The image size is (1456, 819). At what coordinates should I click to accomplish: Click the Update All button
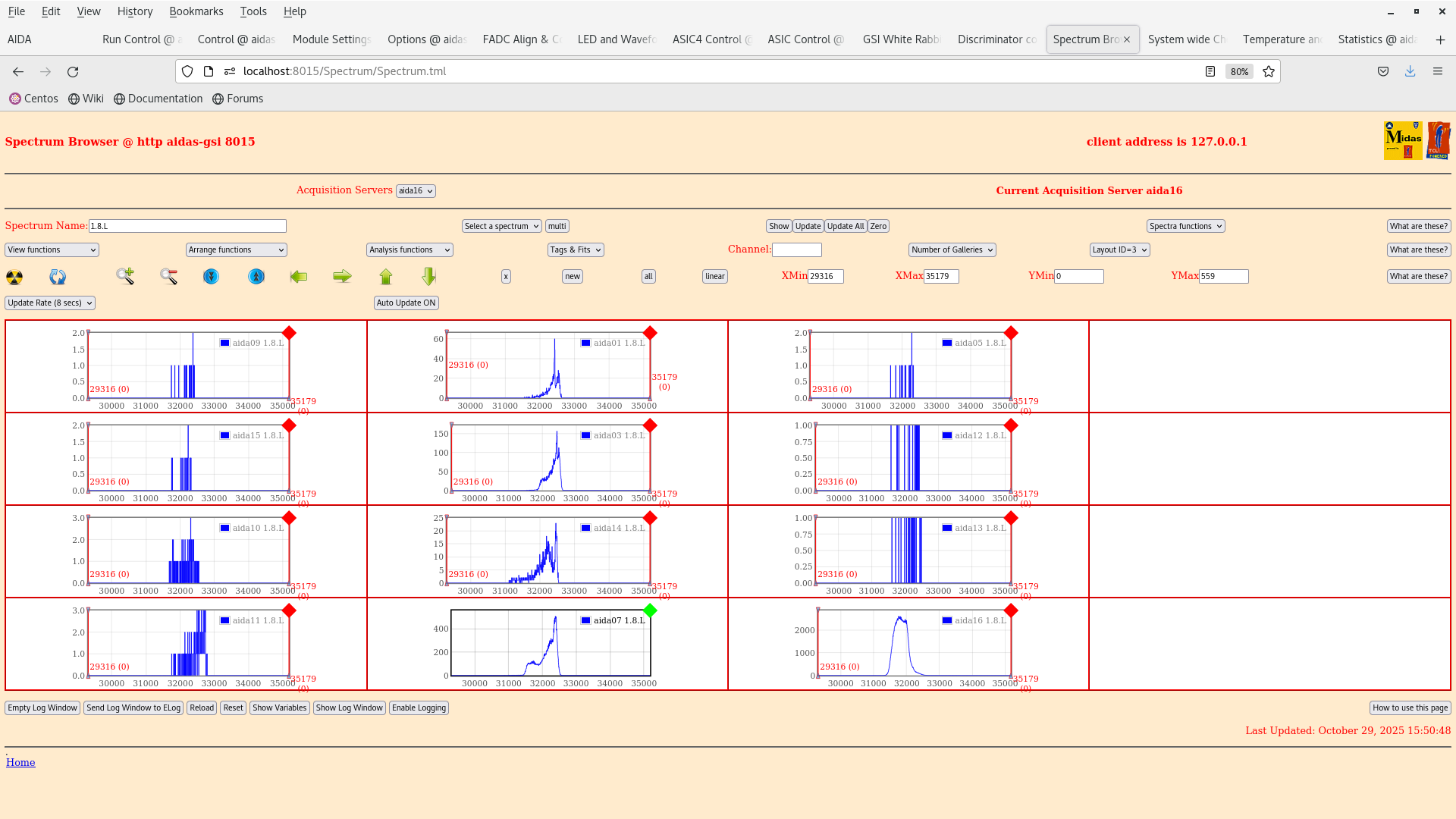[x=845, y=225]
